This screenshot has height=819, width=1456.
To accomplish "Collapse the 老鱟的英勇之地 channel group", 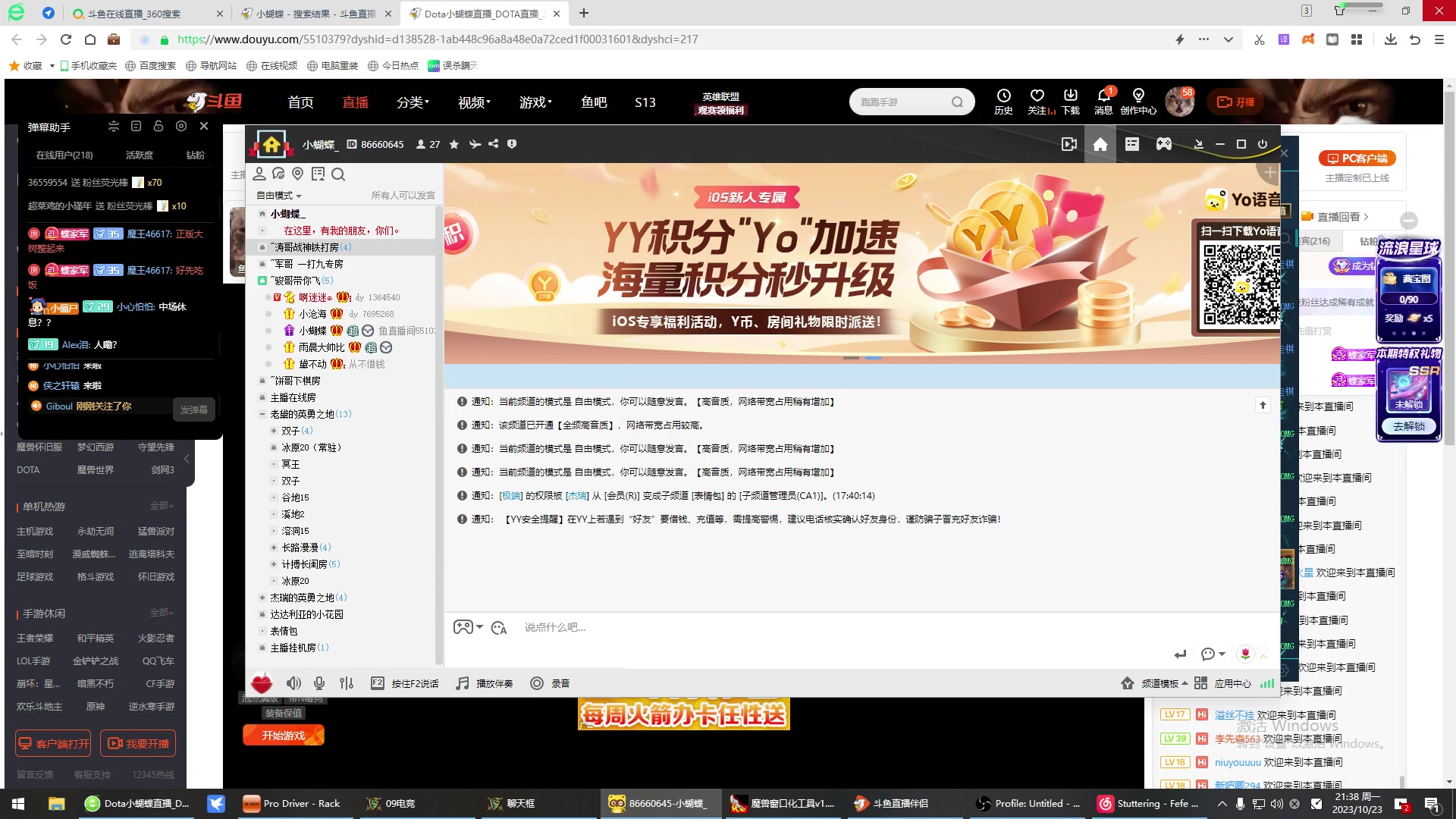I will coord(262,414).
